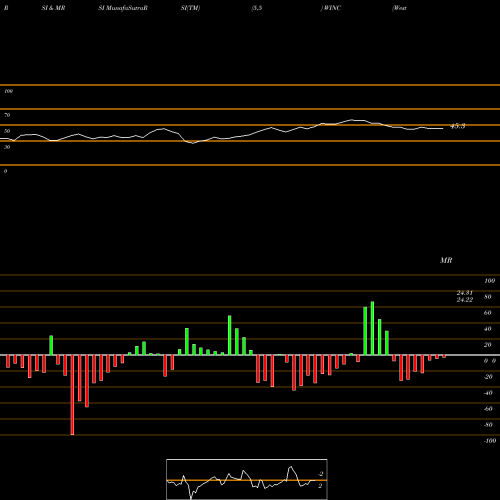Click the RSI axis label 0
500x500 pixels.
(5, 171)
